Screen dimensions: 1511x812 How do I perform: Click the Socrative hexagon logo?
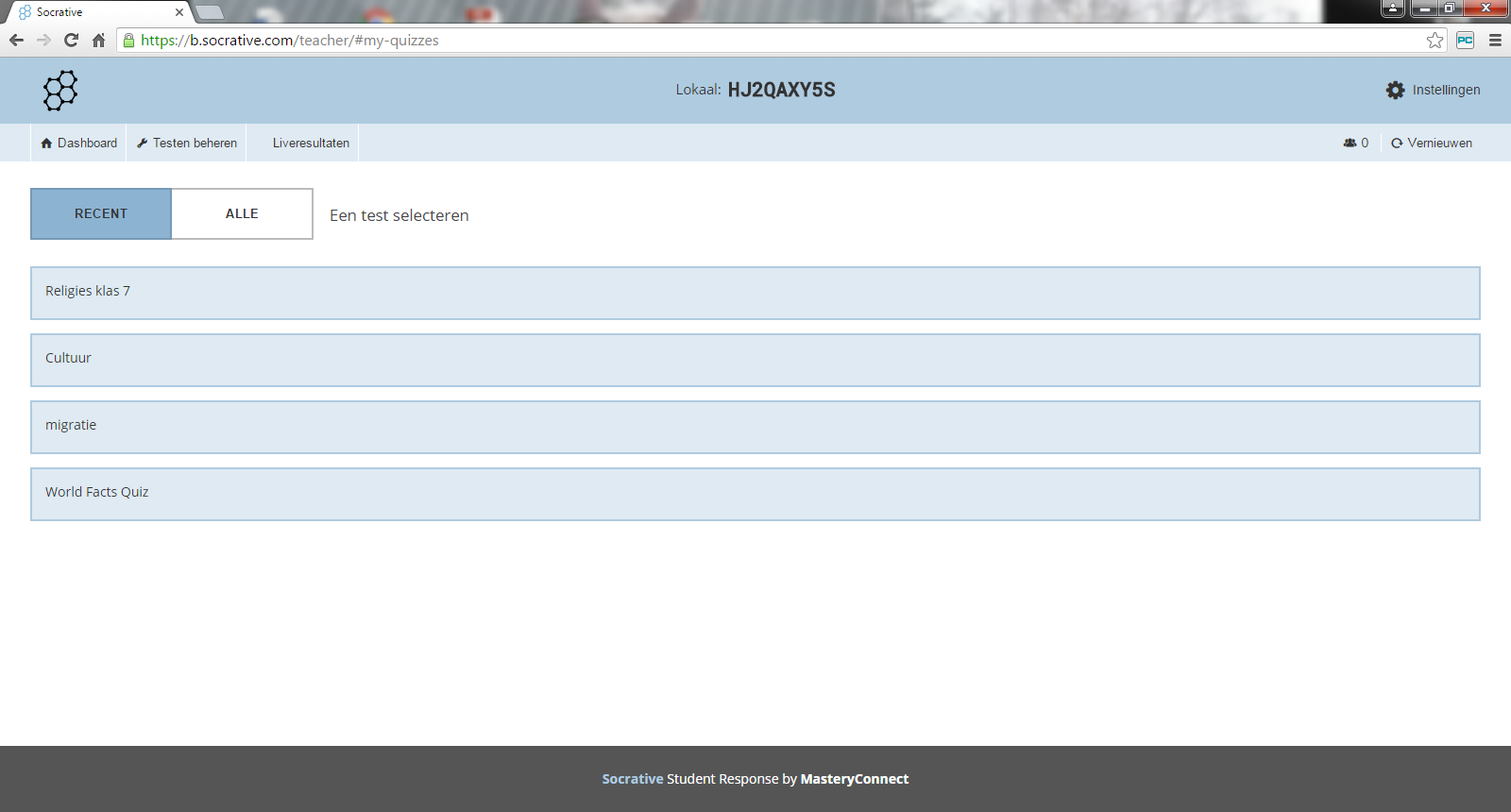pos(60,91)
